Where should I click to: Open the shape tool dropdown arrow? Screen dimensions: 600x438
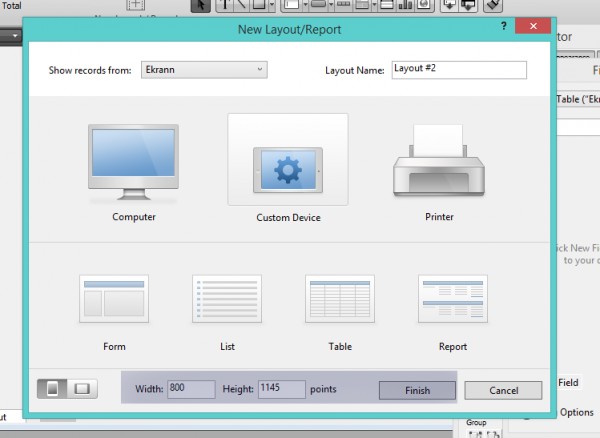[x=272, y=5]
